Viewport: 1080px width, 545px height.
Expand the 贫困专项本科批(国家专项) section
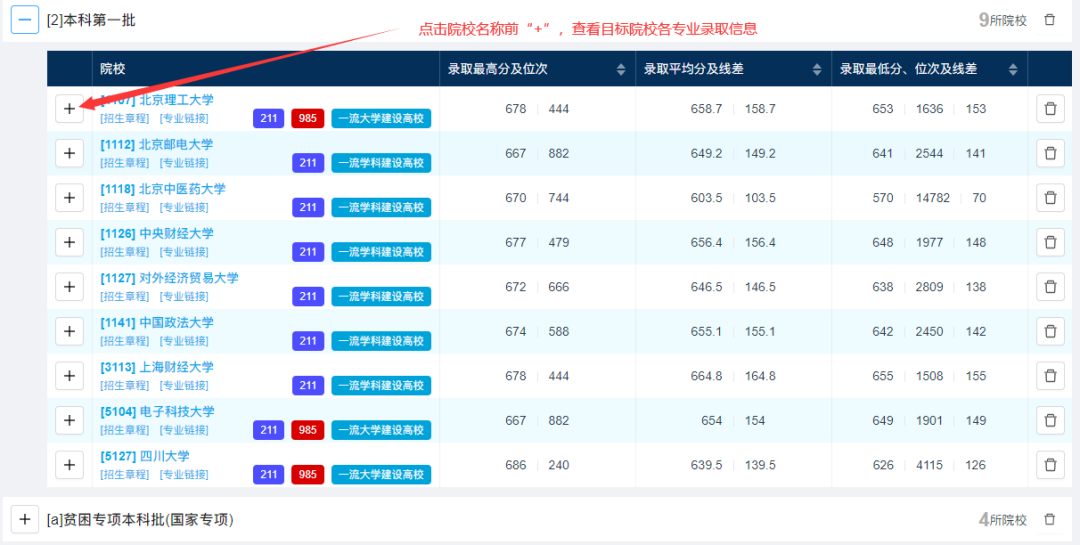click(25, 519)
